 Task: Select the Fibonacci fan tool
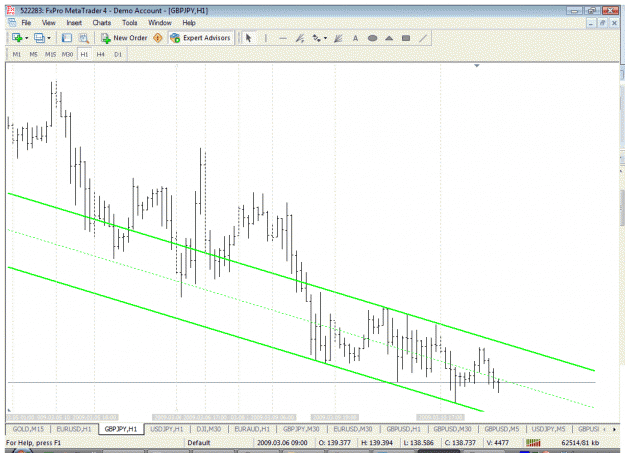point(338,38)
